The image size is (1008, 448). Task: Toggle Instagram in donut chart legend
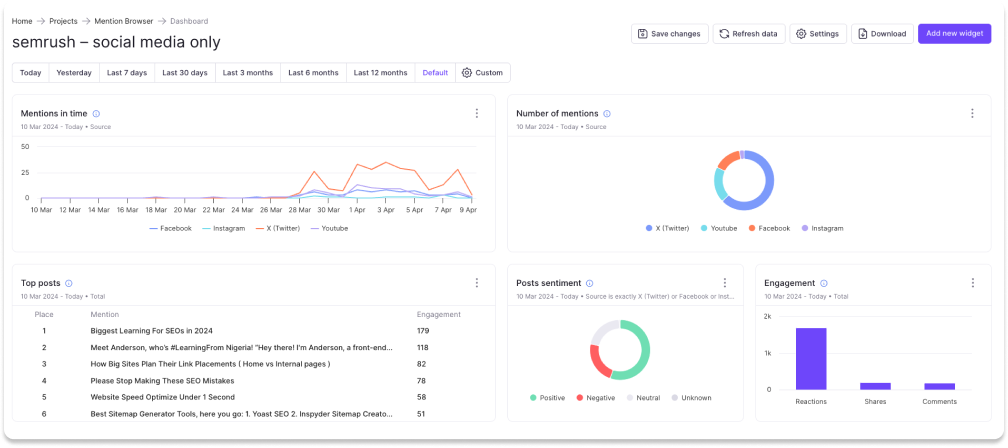[x=822, y=228]
